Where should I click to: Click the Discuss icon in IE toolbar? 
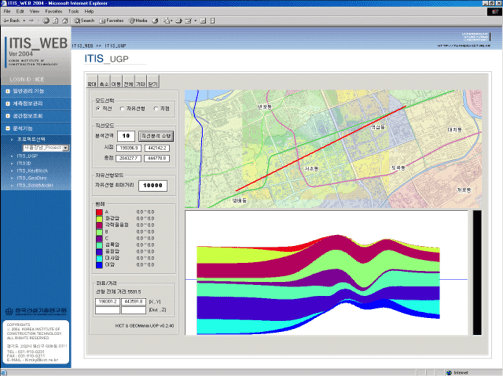pos(203,21)
